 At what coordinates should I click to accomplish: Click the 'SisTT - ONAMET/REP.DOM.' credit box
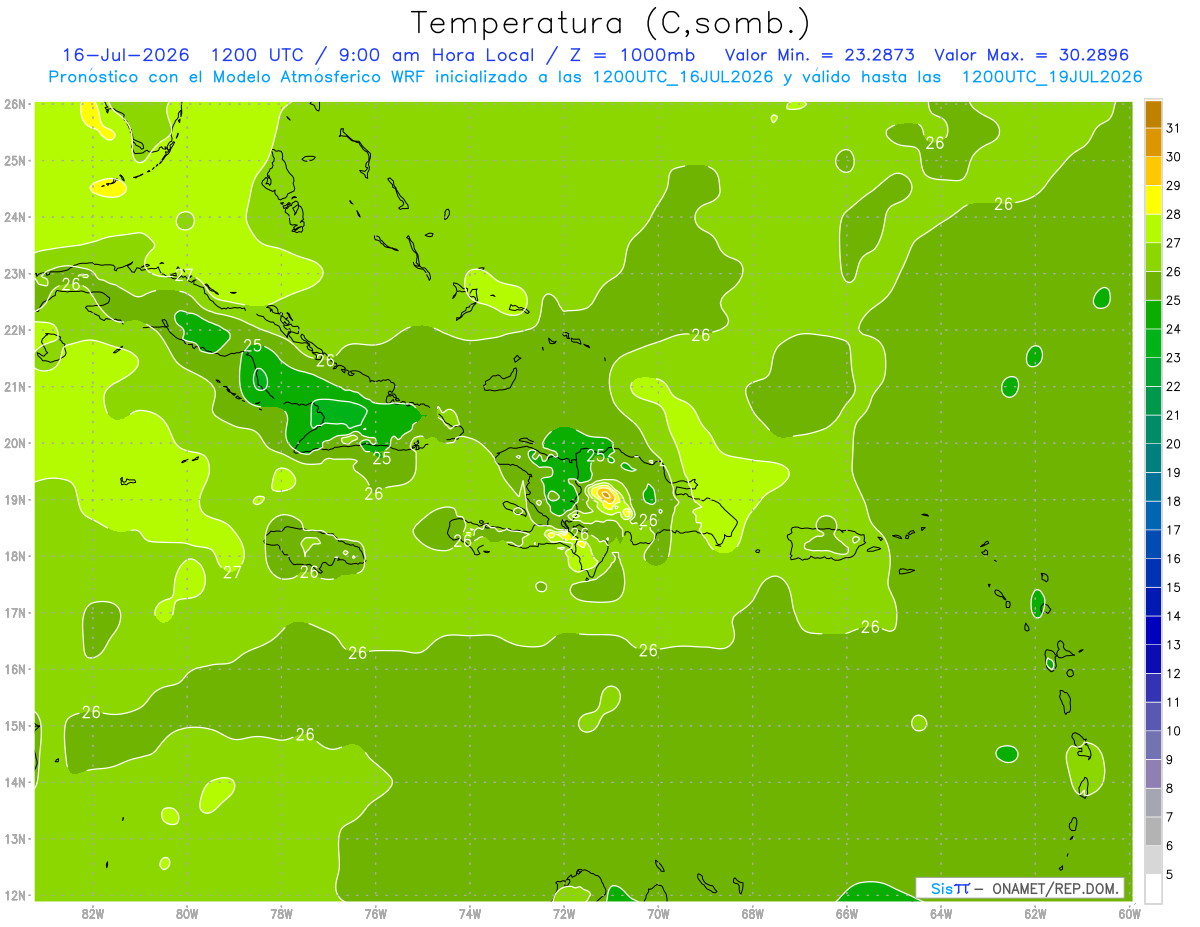[1020, 888]
